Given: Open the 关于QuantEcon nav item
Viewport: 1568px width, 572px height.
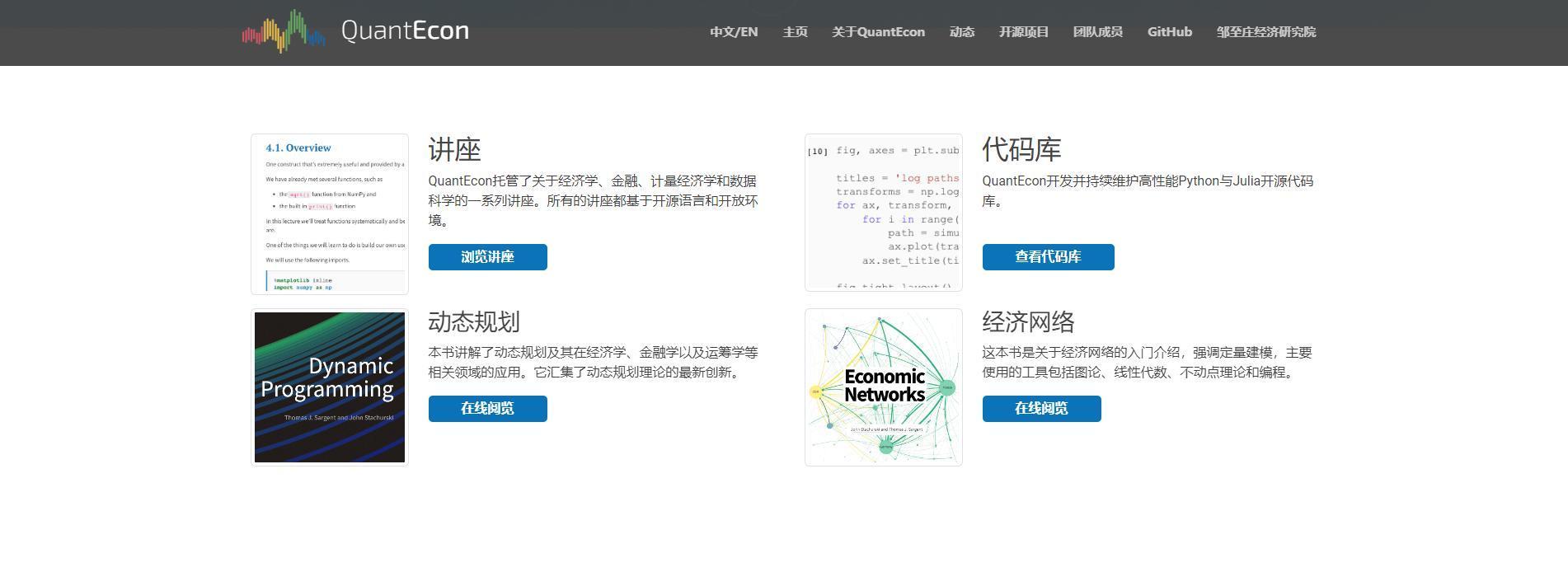Looking at the screenshot, I should 878,32.
